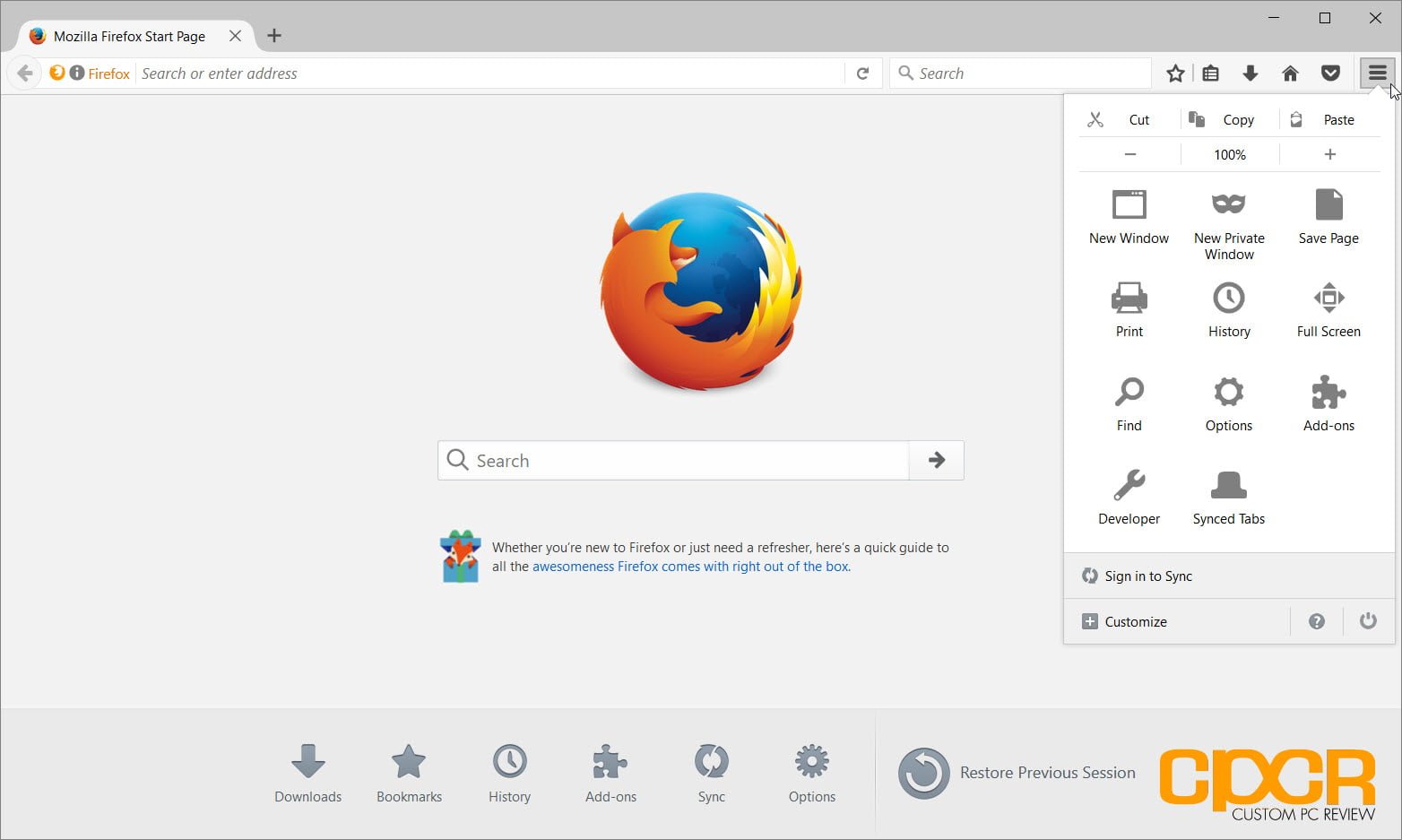Open Developer tools wrench
Image resolution: width=1402 pixels, height=840 pixels.
coord(1129,498)
